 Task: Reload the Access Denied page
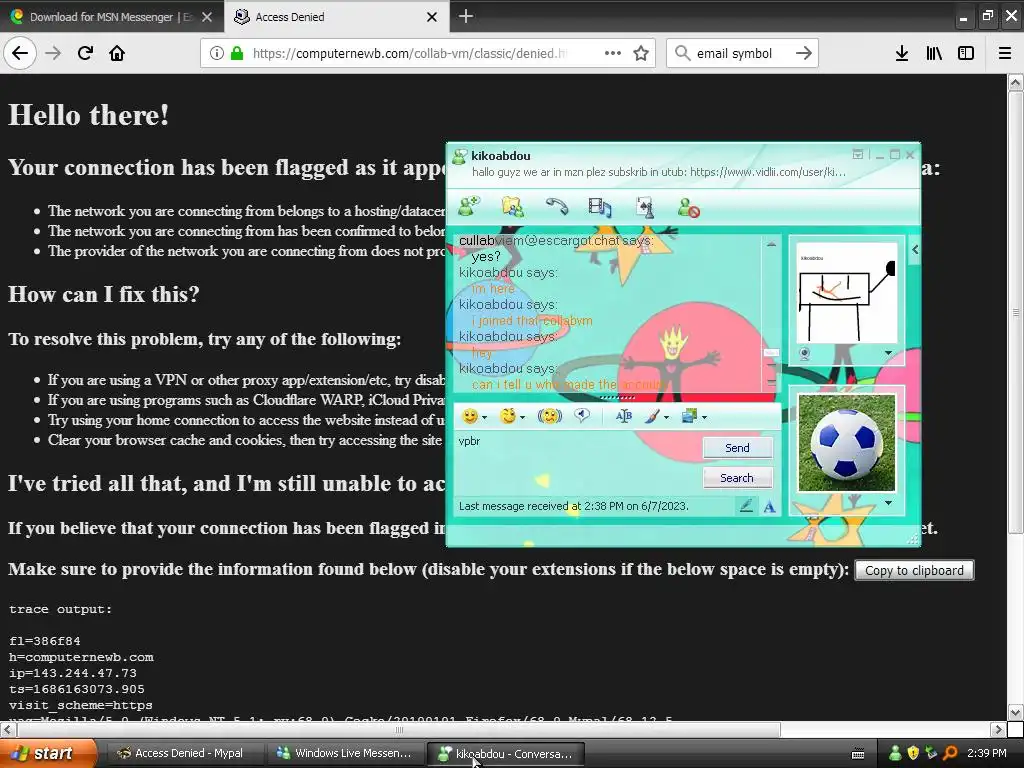coord(85,53)
